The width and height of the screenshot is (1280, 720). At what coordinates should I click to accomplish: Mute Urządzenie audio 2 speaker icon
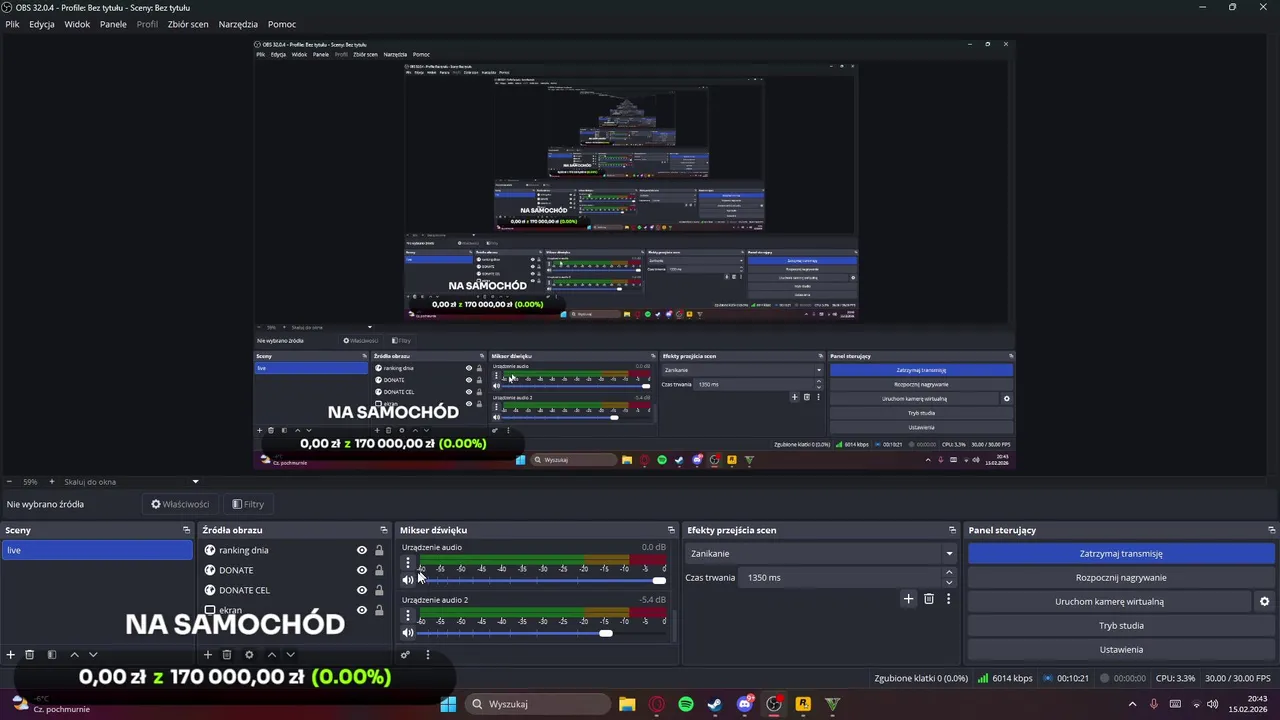click(408, 633)
